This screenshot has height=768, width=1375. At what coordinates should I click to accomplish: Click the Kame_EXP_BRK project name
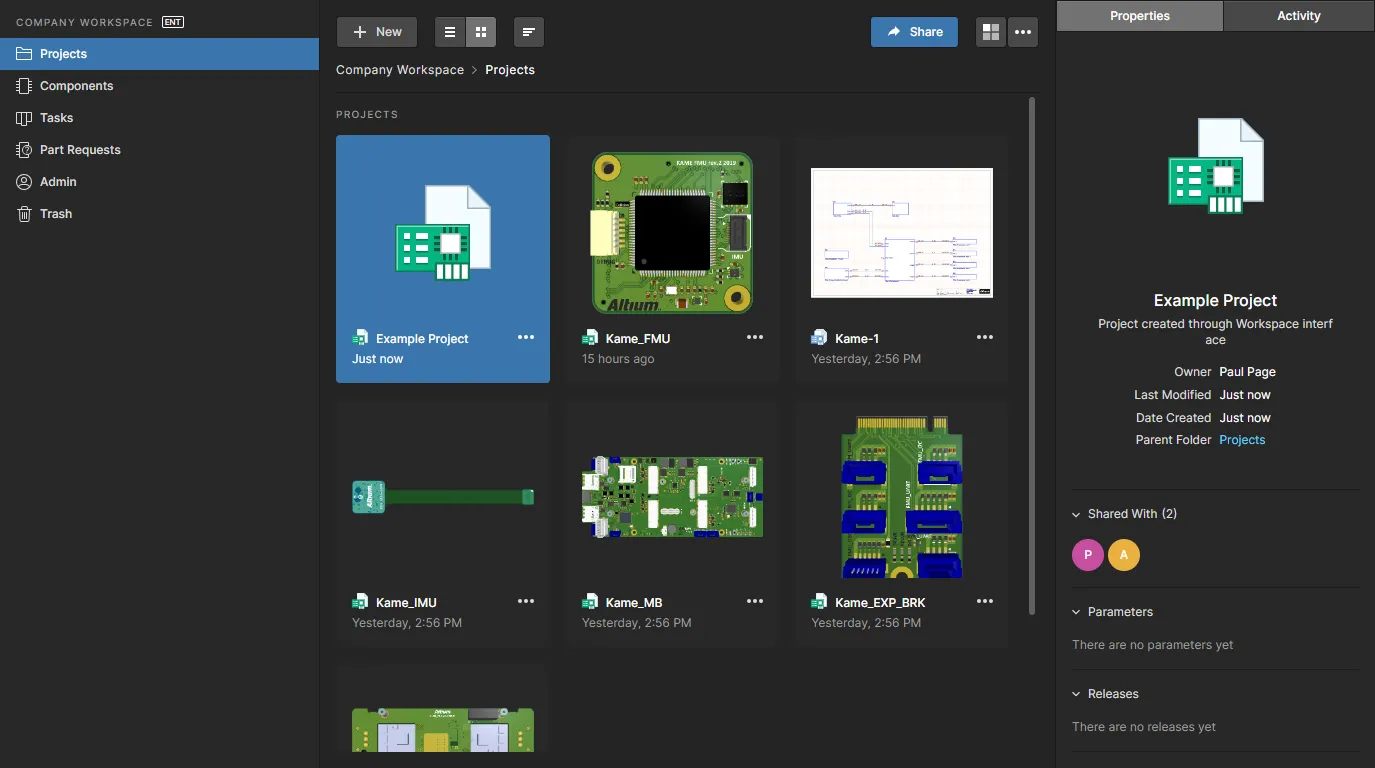coord(880,603)
